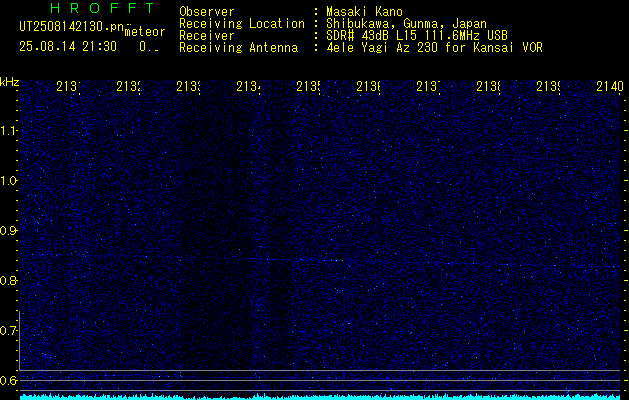Click the 2134 time marker

coord(248,87)
